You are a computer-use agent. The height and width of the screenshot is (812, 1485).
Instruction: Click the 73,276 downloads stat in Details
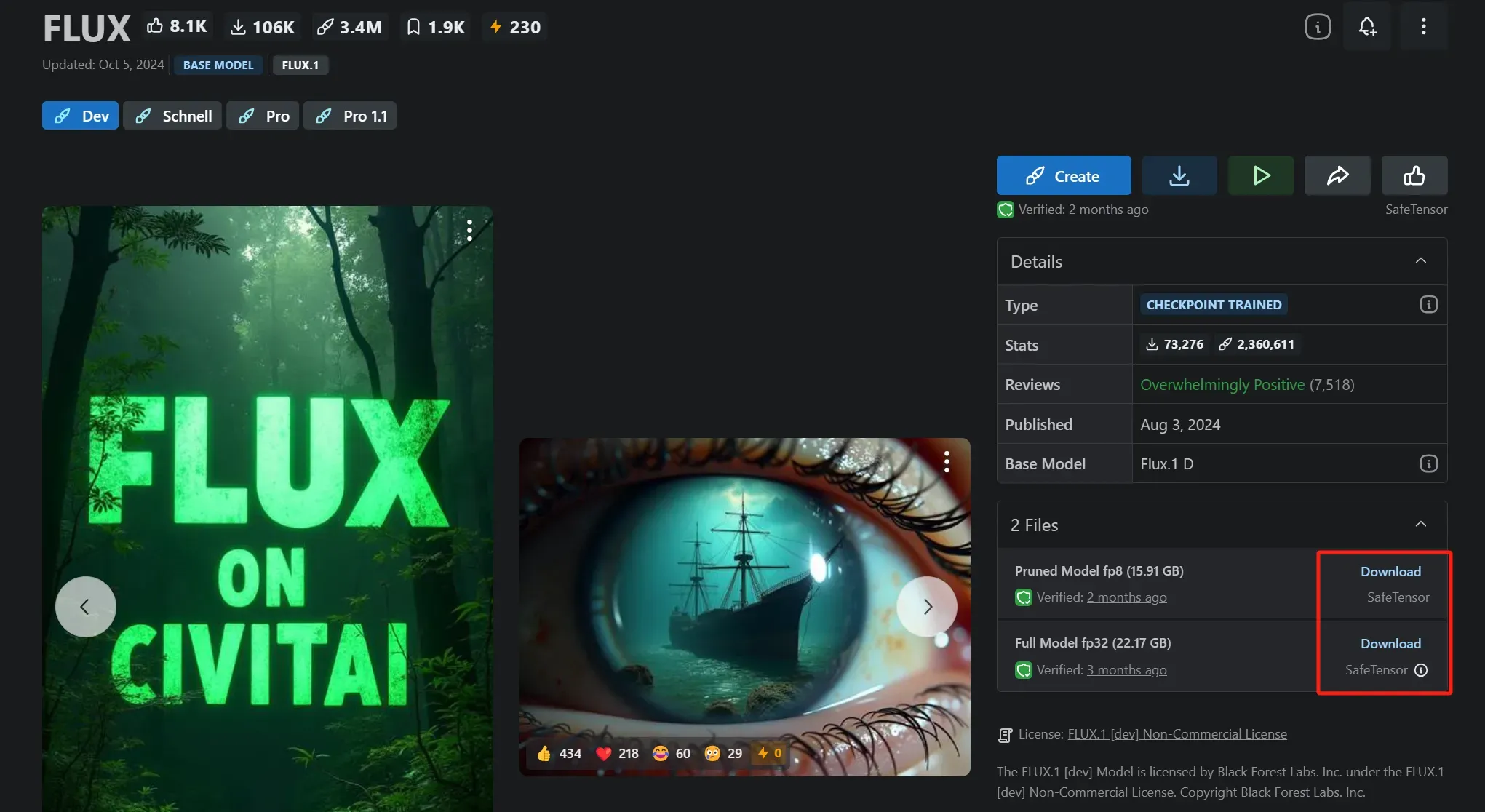tap(1174, 344)
